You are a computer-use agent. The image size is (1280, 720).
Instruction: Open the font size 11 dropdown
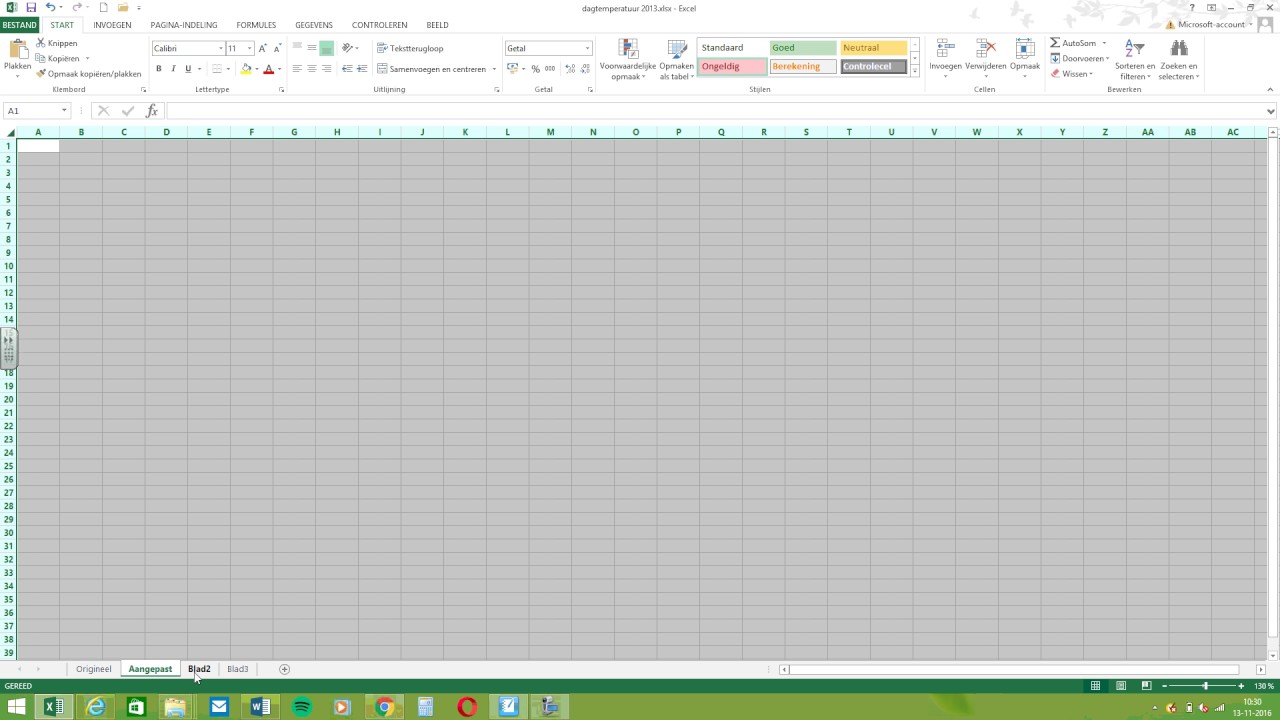pos(249,48)
